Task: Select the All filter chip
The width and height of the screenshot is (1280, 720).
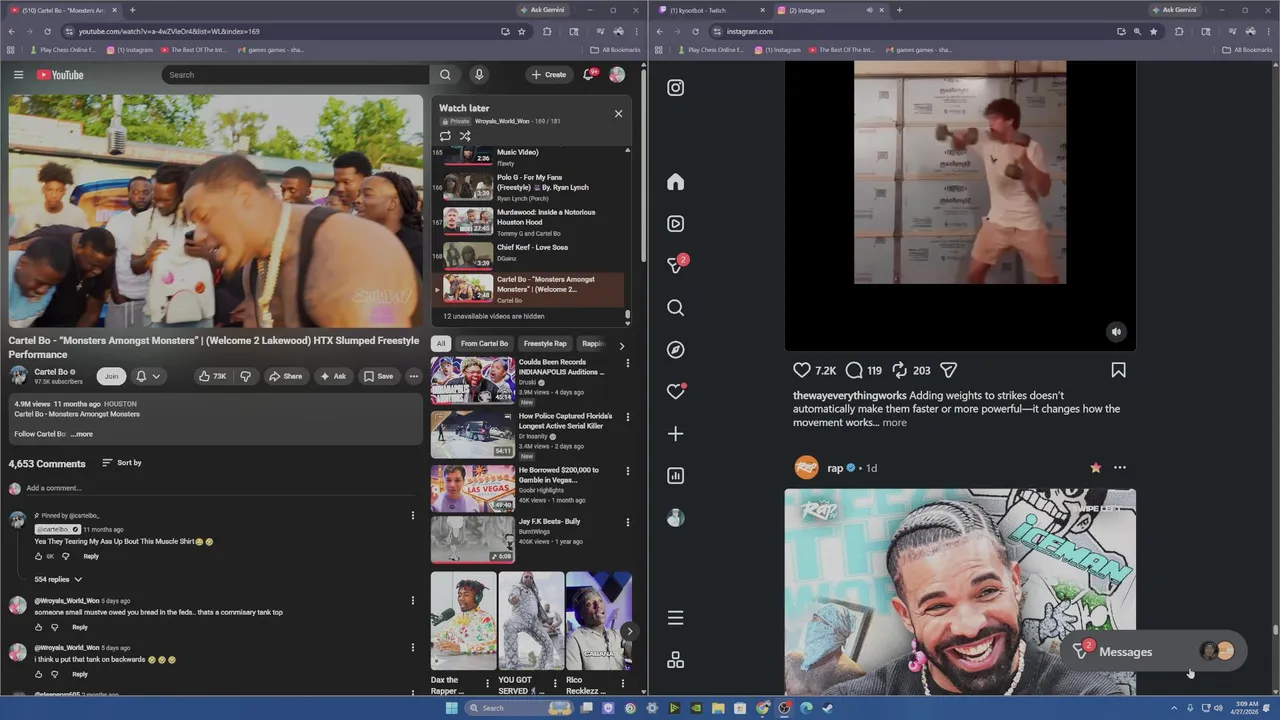Action: [x=440, y=344]
